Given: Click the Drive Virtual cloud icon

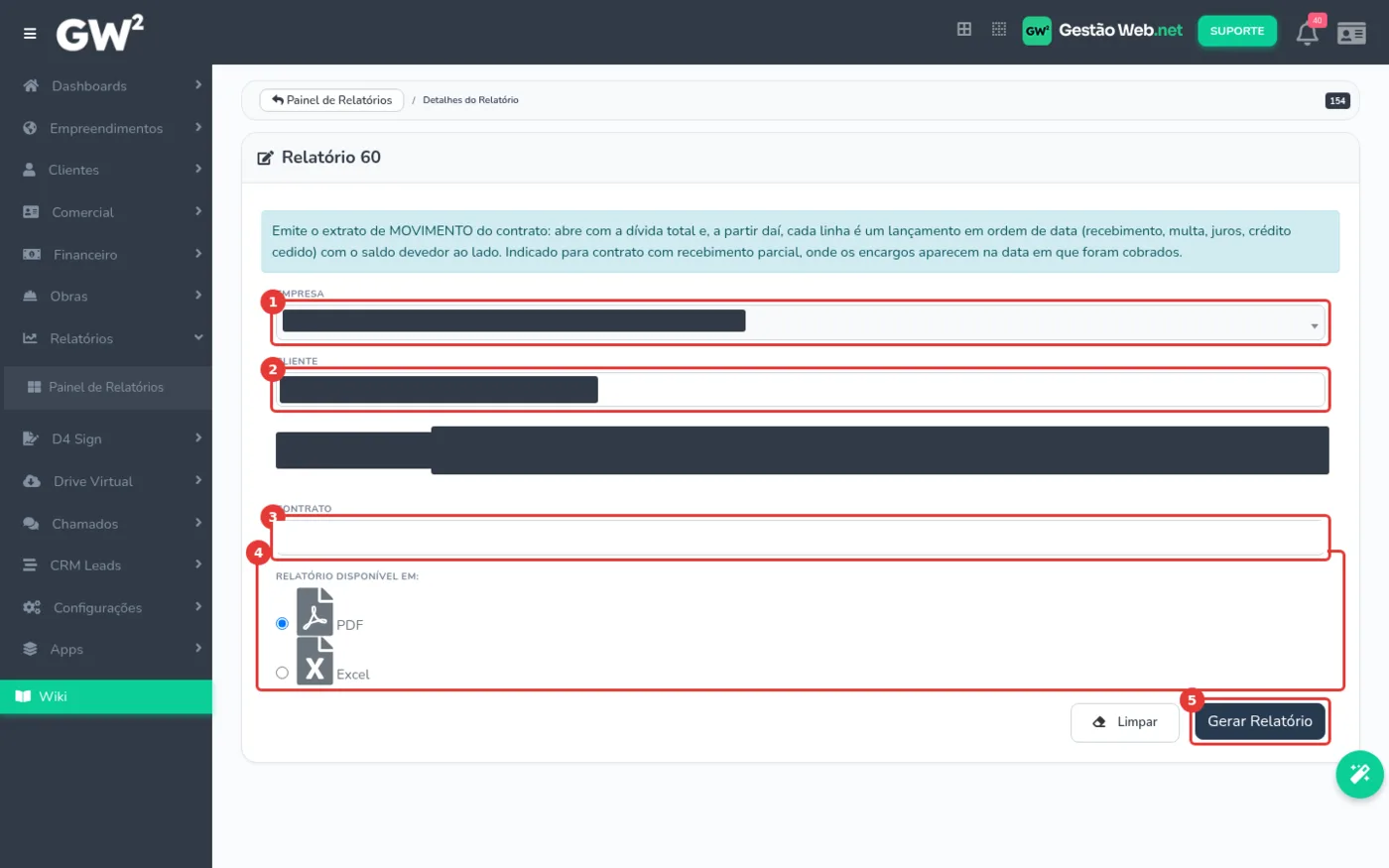Looking at the screenshot, I should tap(32, 481).
